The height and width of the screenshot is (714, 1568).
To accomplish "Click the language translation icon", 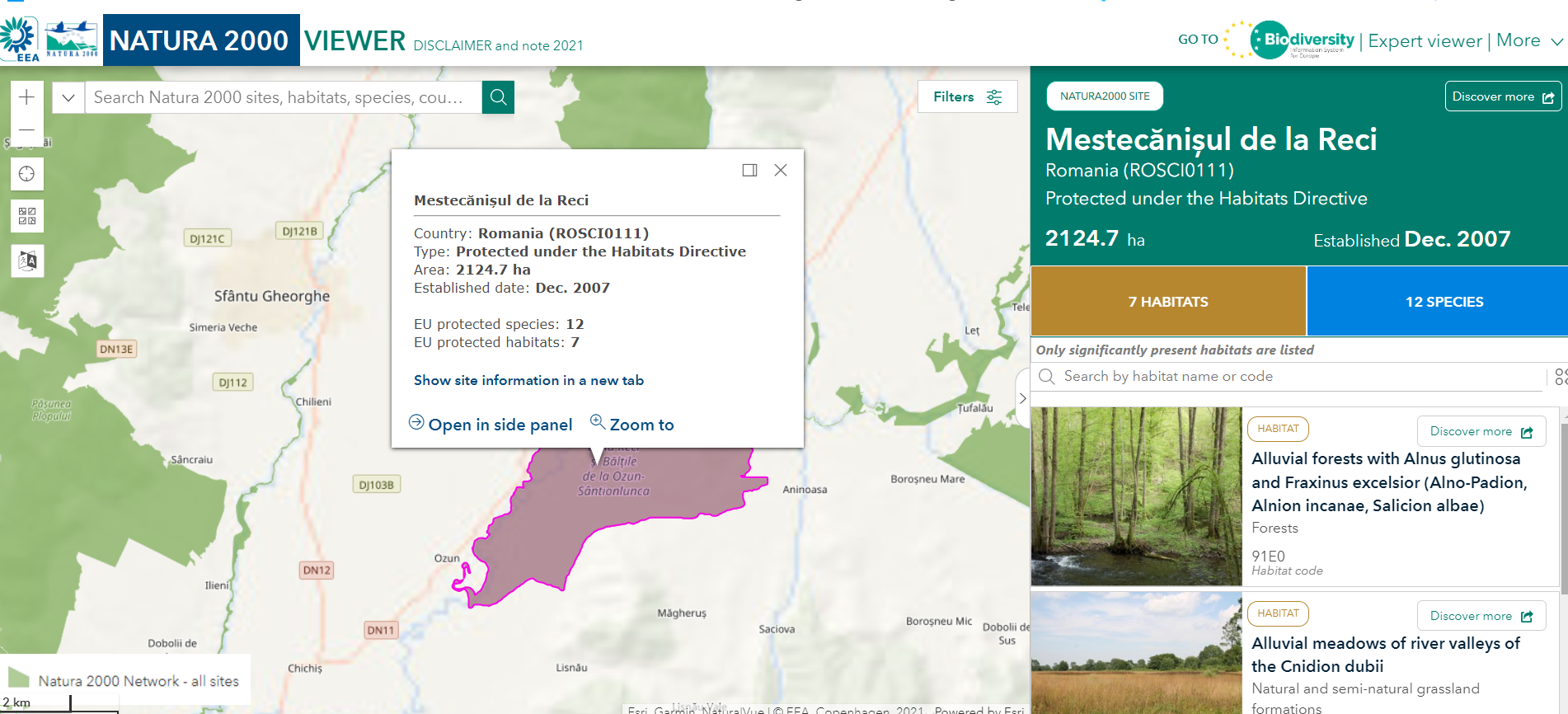I will (27, 261).
